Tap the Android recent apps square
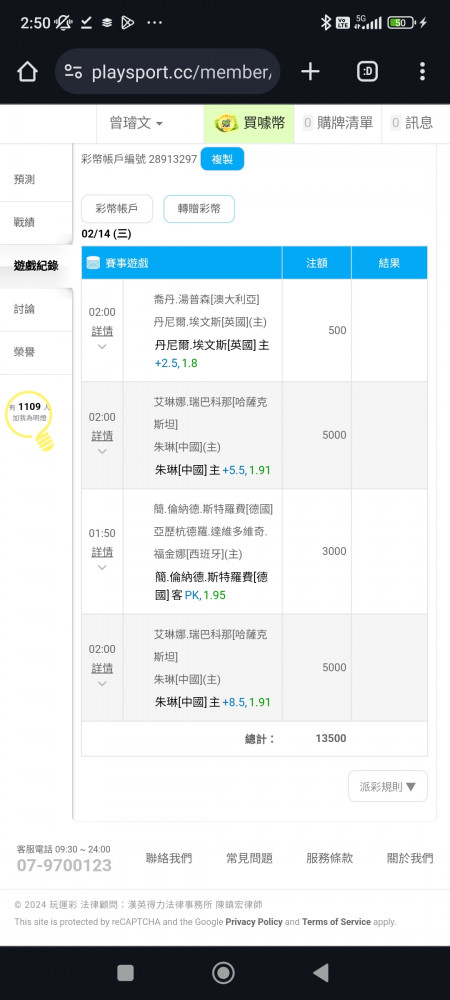Image resolution: width=450 pixels, height=1000 pixels. click(126, 973)
